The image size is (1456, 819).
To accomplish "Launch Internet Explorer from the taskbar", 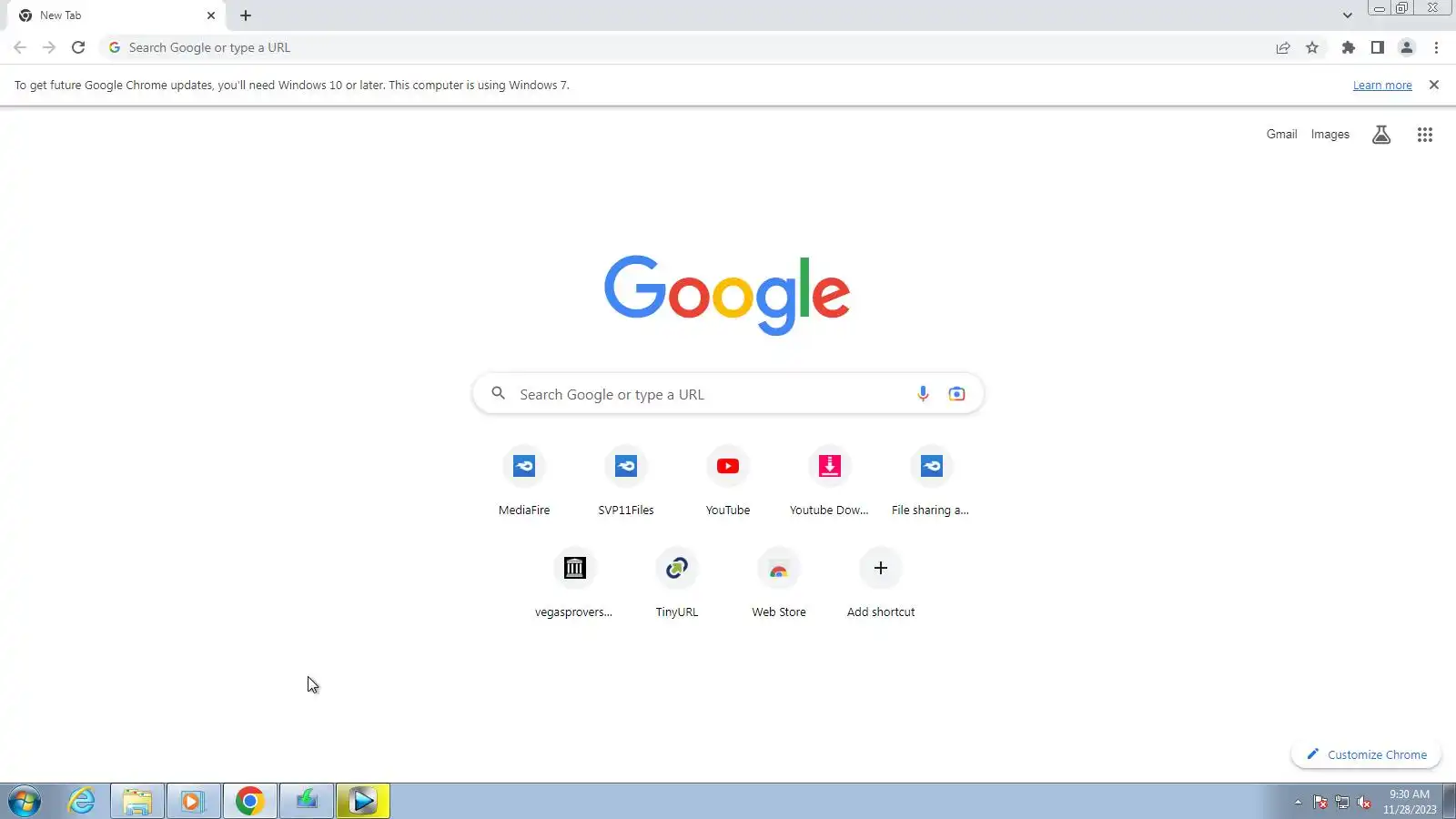I will pyautogui.click(x=81, y=802).
